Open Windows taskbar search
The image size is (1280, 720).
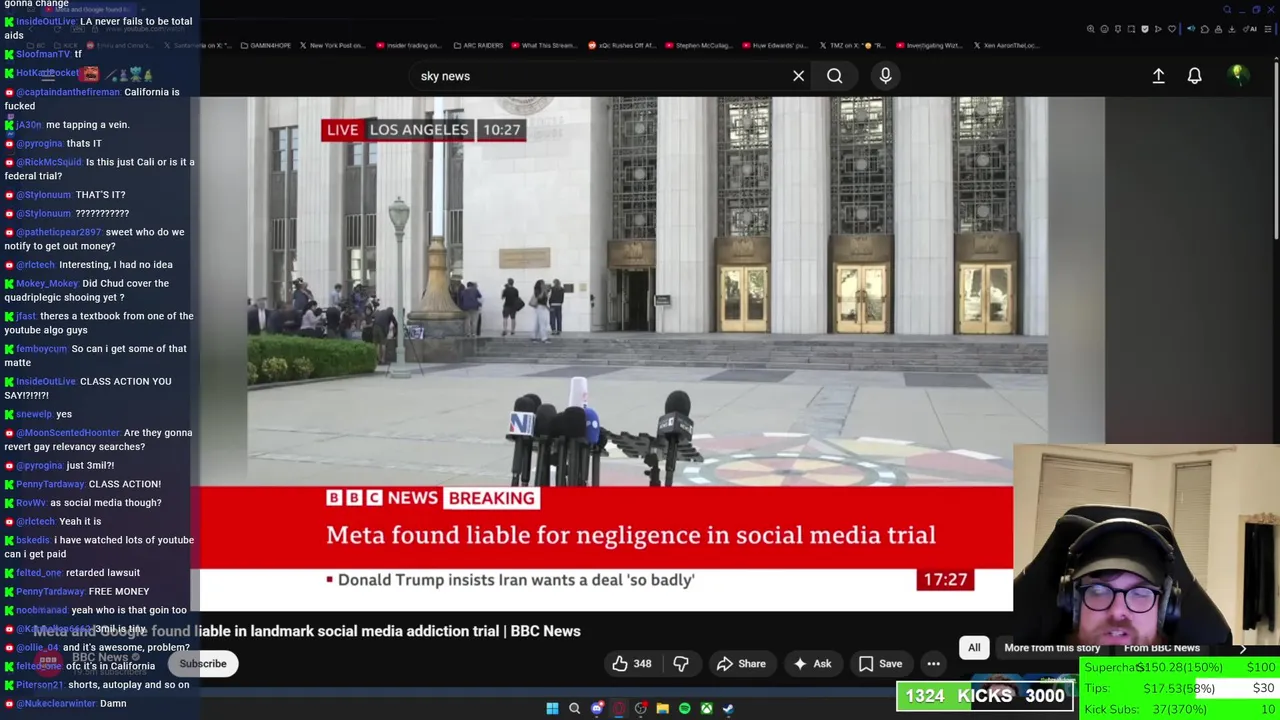coord(574,709)
